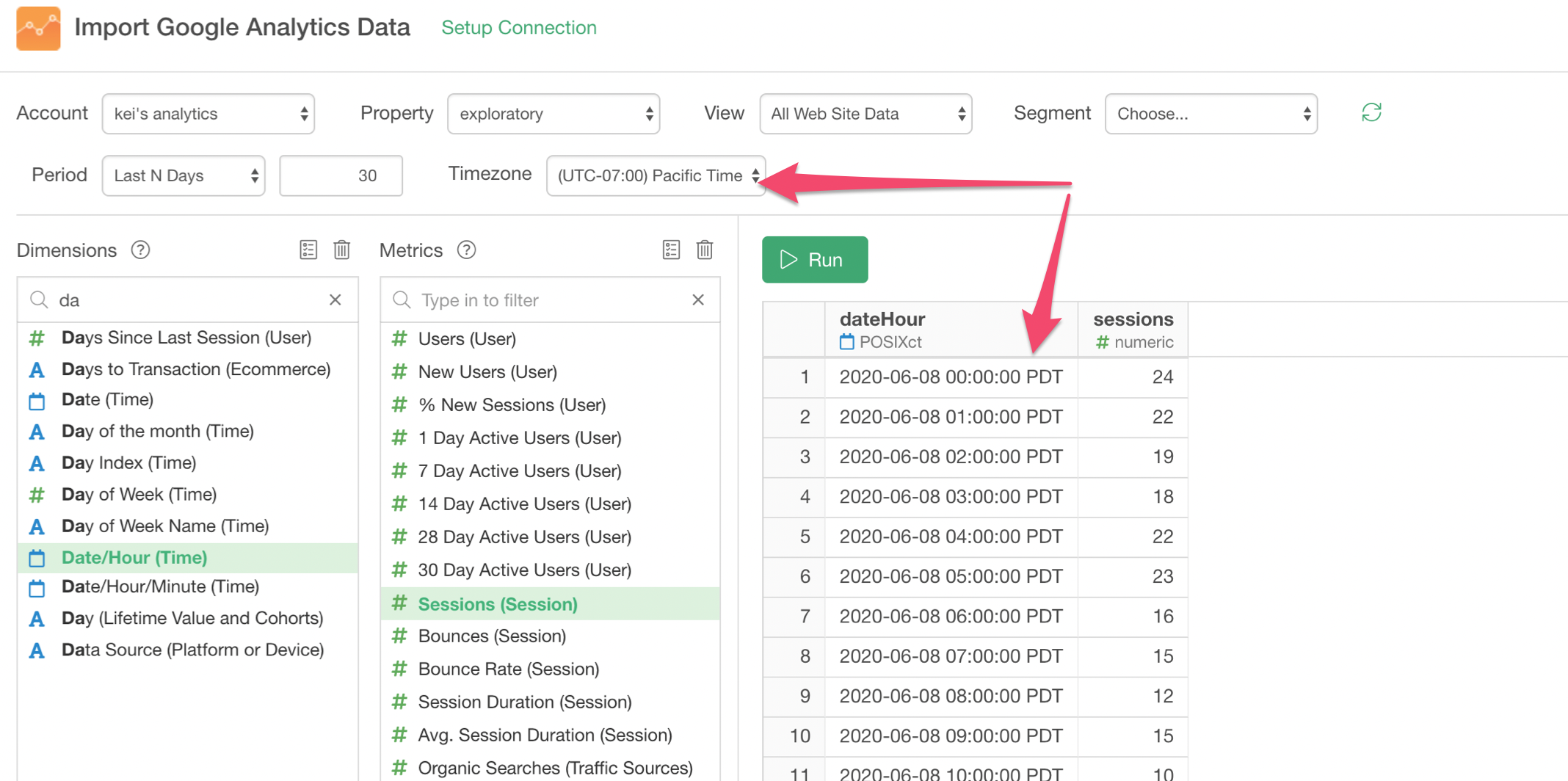Click the calendar icon next to Date/Hour/Minute (Time)

click(37, 588)
